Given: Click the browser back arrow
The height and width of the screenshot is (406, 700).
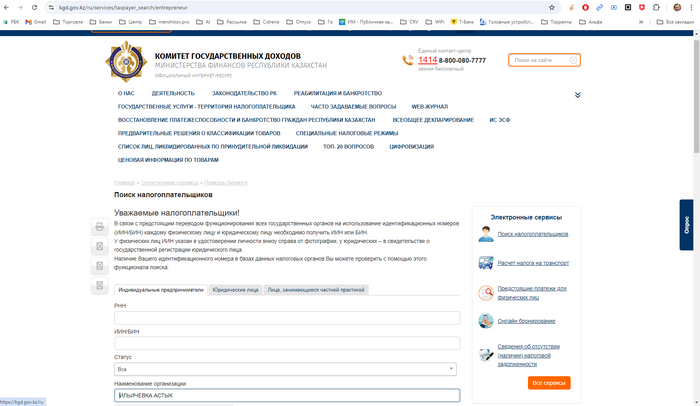Looking at the screenshot, I should [x=6, y=8].
